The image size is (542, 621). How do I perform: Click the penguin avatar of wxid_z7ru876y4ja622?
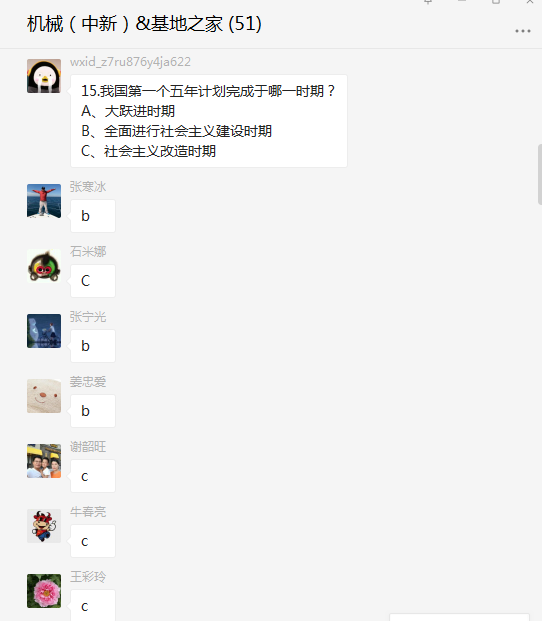pyautogui.click(x=44, y=76)
